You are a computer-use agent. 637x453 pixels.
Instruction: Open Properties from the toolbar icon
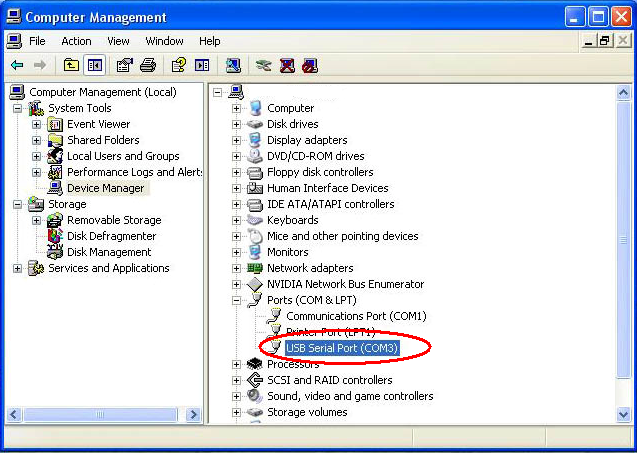click(x=125, y=65)
